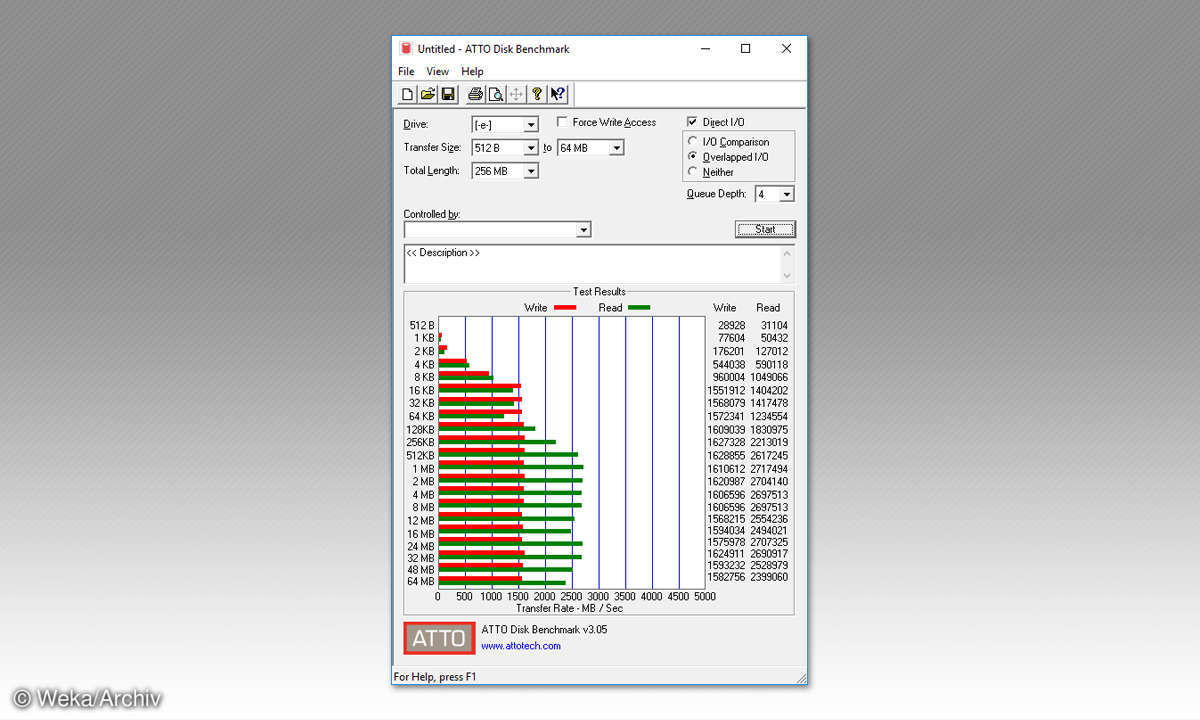This screenshot has height=720, width=1200.
Task: Click the ATTO logo at bottom
Action: 439,638
